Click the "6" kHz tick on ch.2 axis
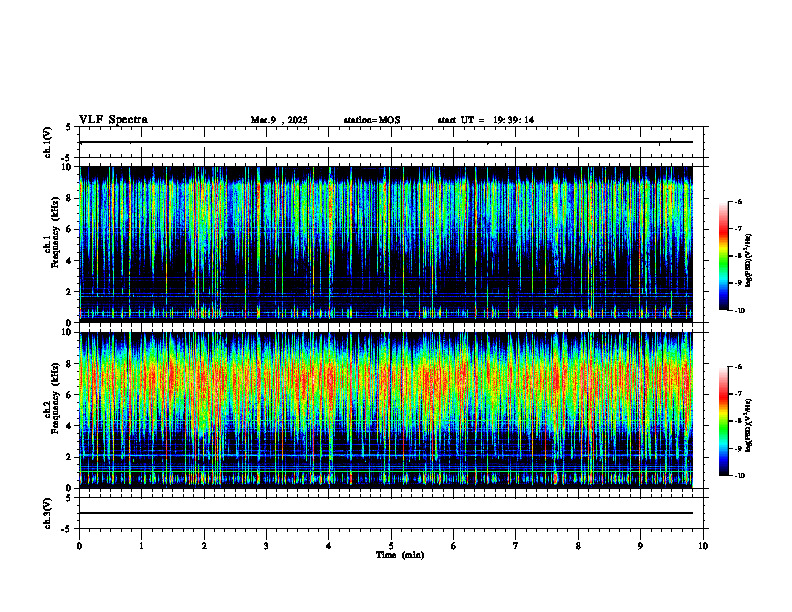 (70, 395)
